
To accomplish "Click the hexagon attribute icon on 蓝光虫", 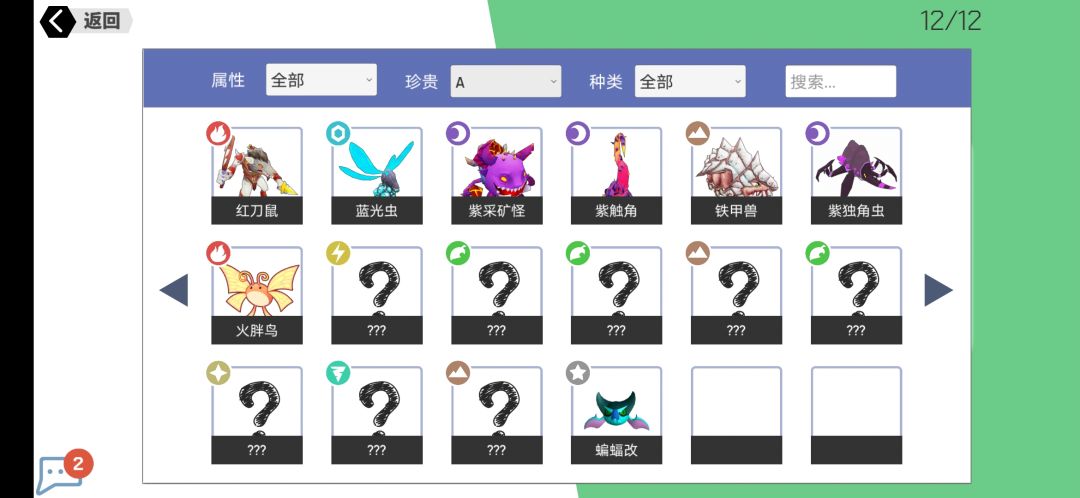I will [338, 133].
